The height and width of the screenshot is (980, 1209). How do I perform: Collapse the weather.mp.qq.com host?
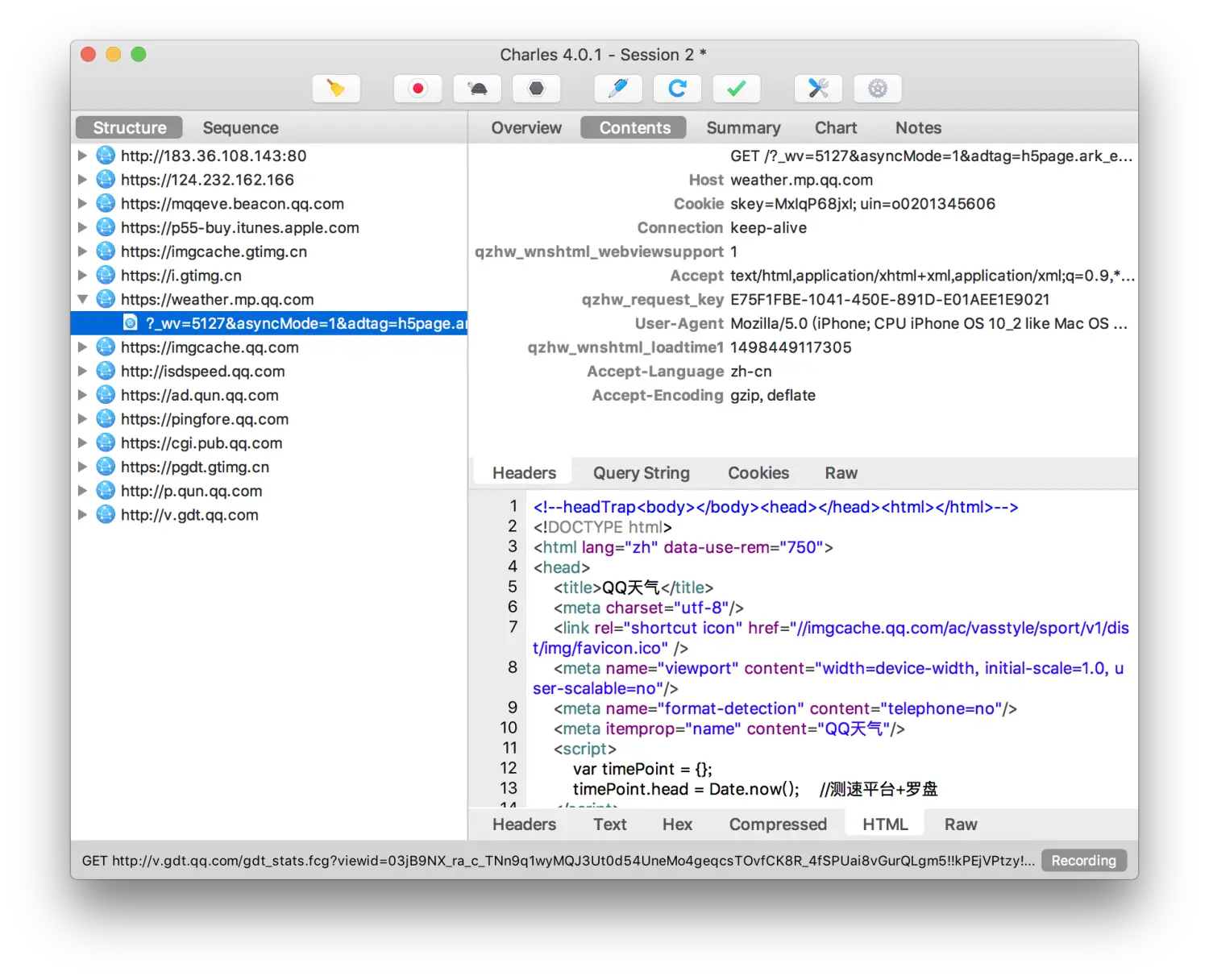tap(82, 299)
